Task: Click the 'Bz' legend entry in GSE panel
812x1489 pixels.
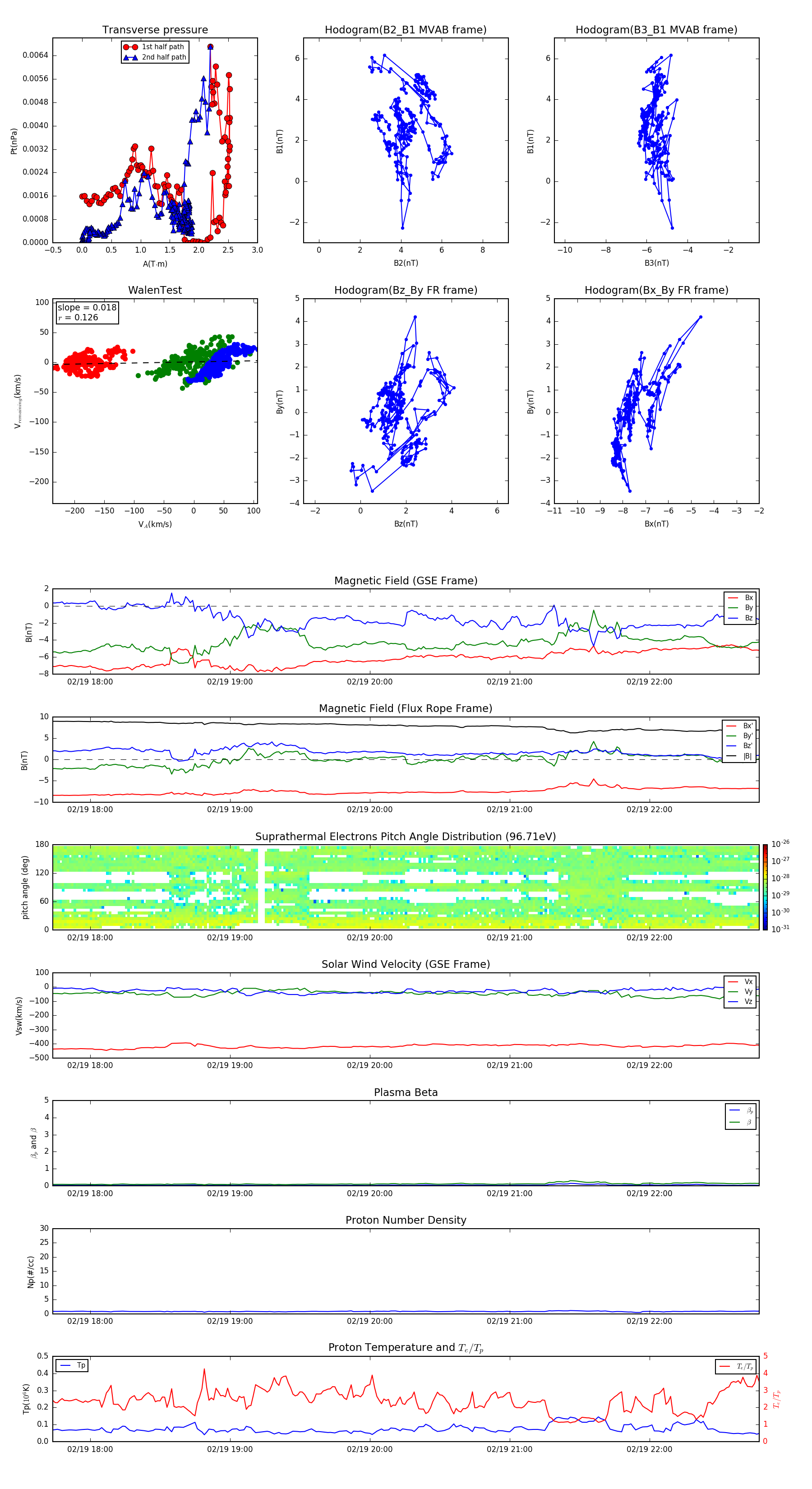Action: [740, 618]
